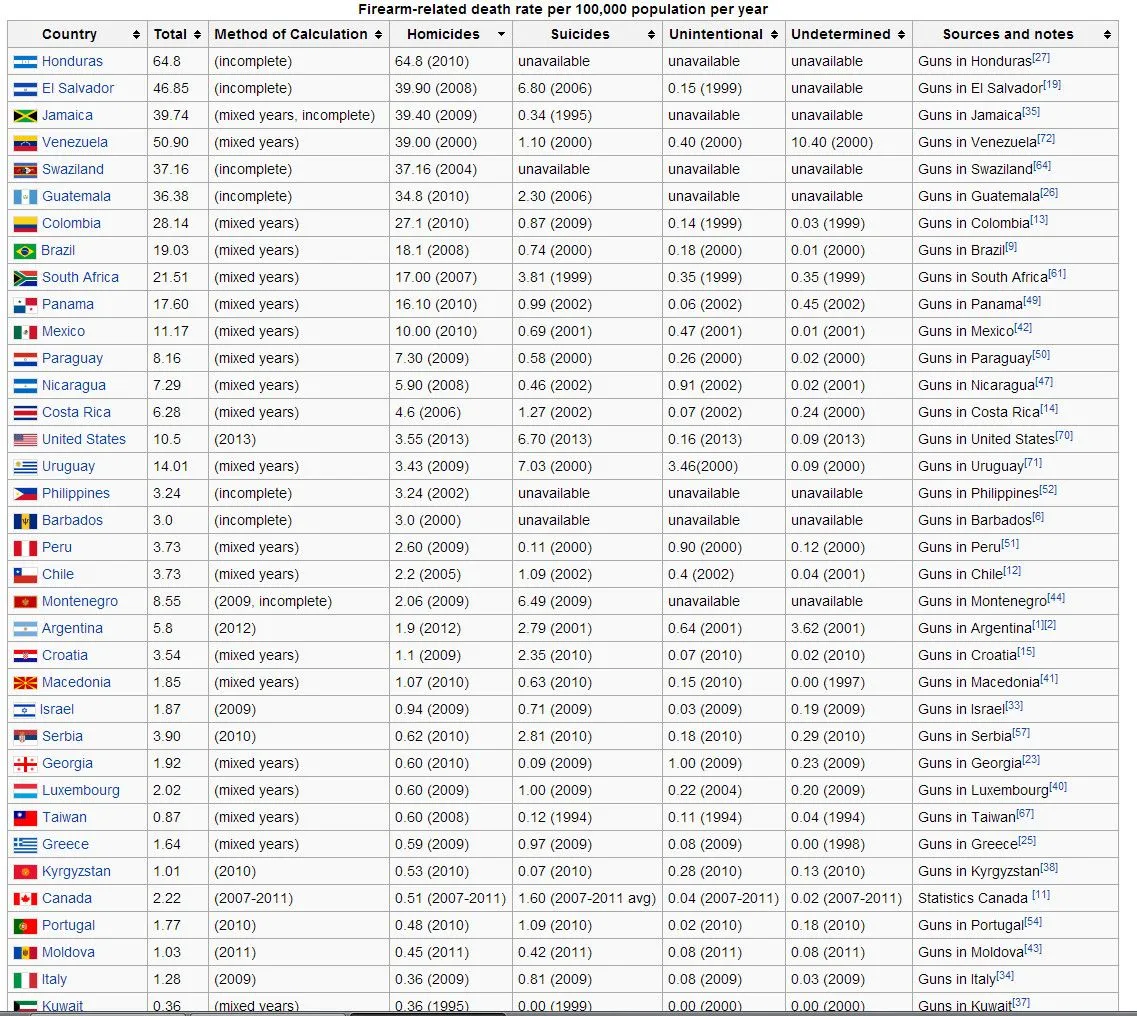Click the Canada flag icon
This screenshot has height=1016, width=1137.
pos(25,899)
